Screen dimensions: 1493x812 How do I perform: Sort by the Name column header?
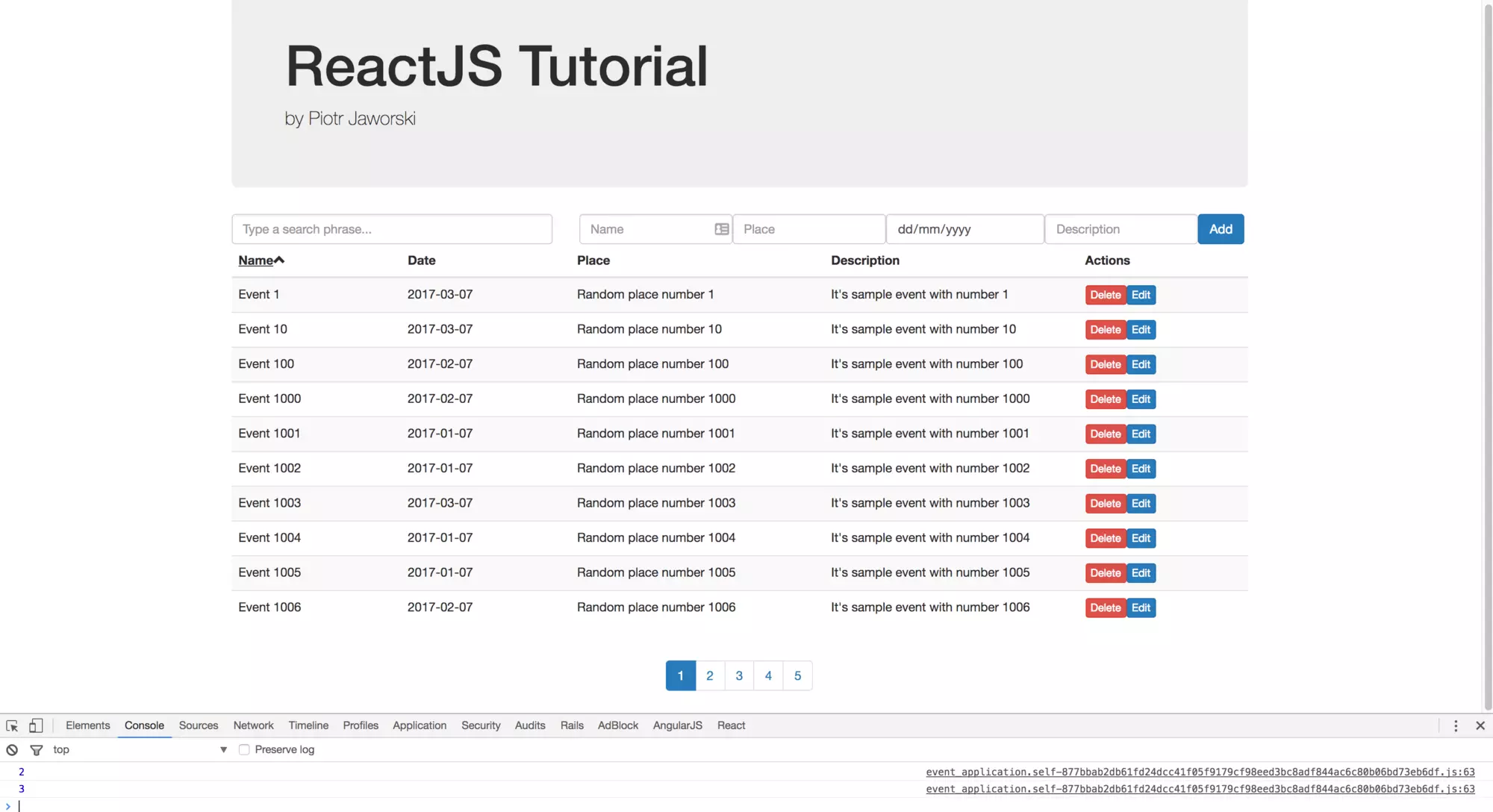pyautogui.click(x=255, y=260)
